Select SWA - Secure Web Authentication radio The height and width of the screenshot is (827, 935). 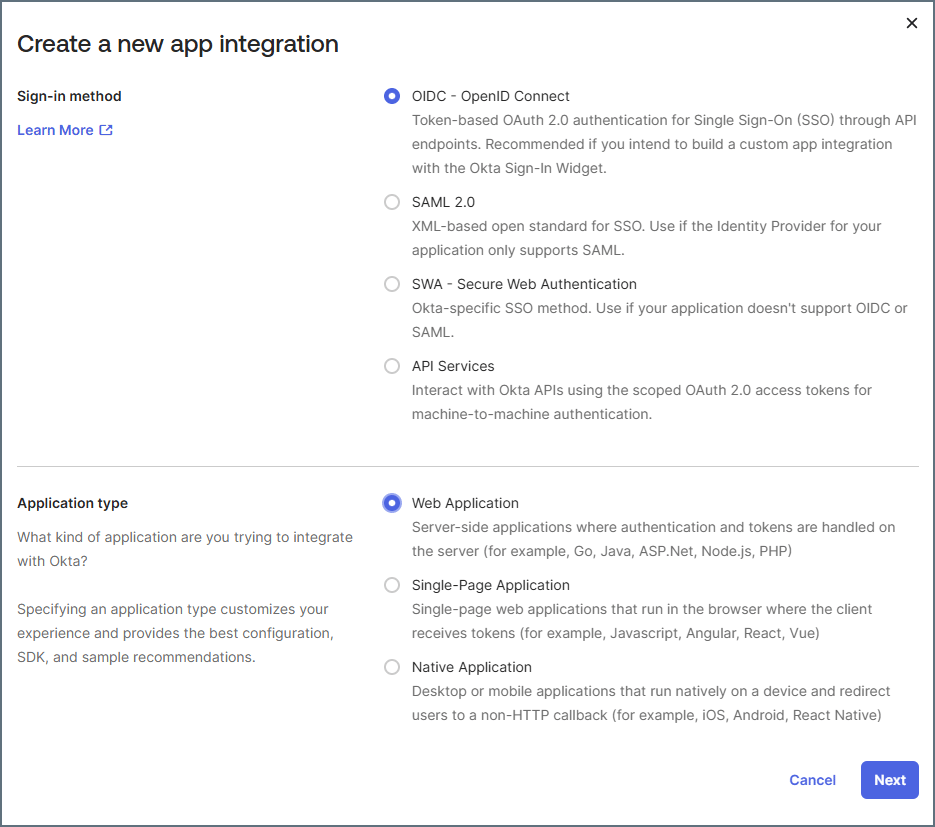click(x=392, y=284)
